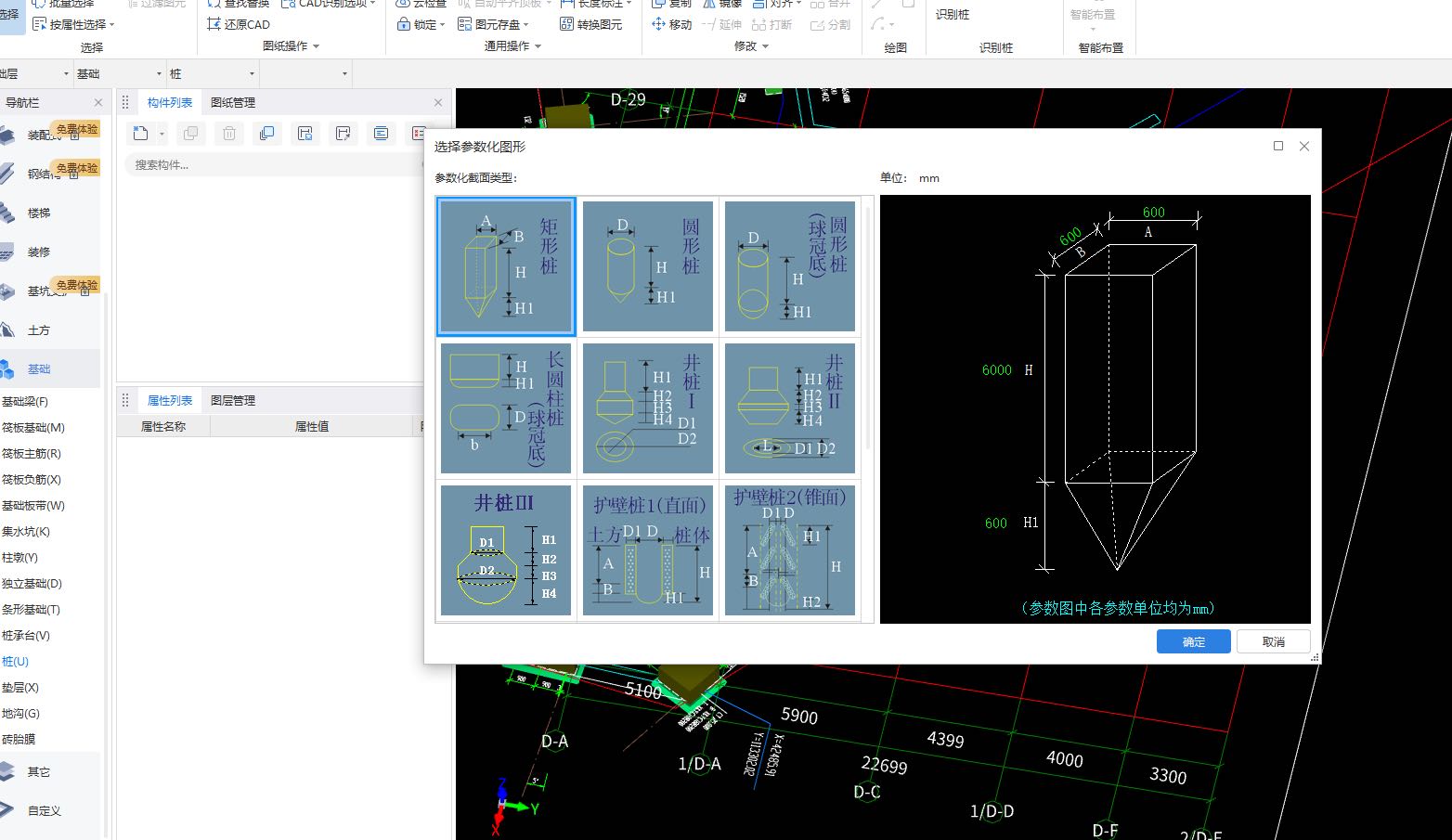The height and width of the screenshot is (840, 1452).
Task: Click the 搜索构件 search field
Action: point(274,164)
